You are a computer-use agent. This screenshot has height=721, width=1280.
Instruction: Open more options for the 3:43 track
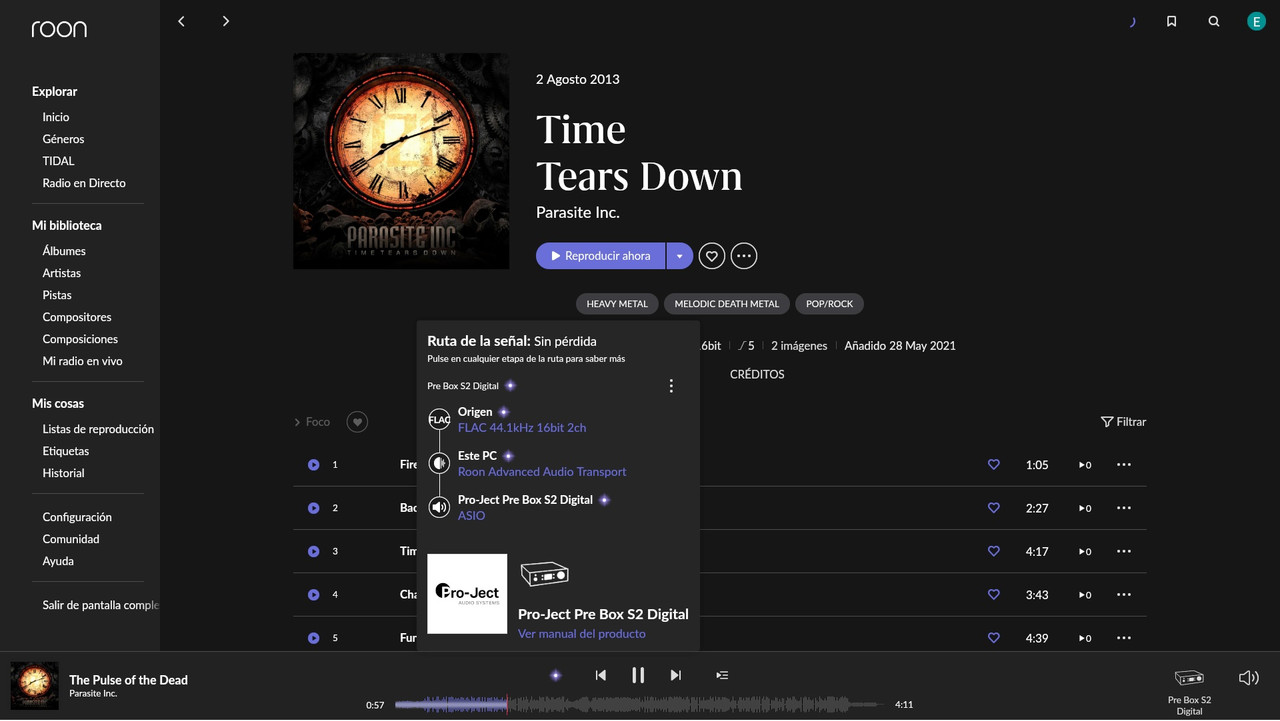(x=1124, y=594)
